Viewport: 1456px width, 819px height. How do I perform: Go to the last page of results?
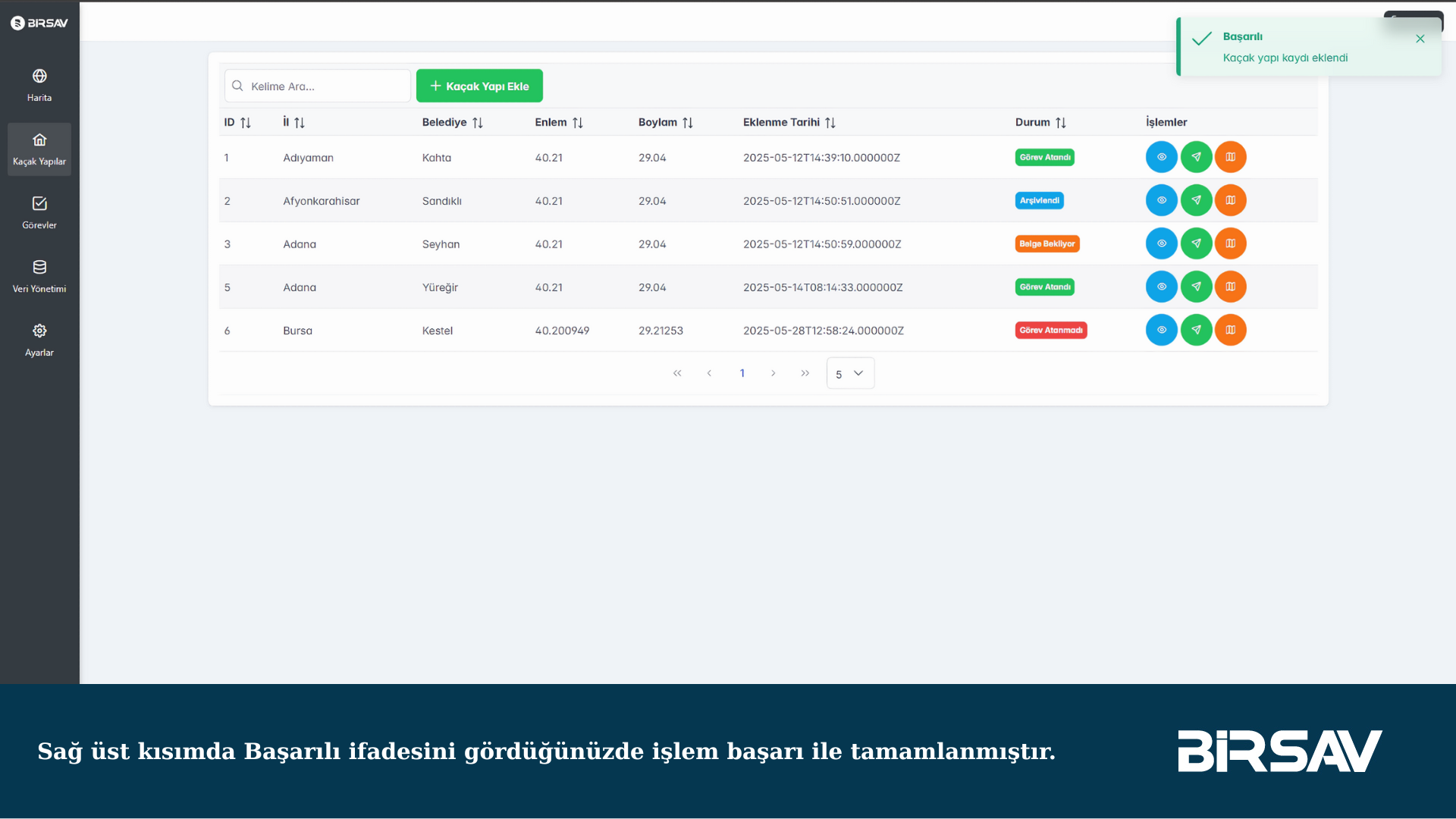[x=805, y=373]
